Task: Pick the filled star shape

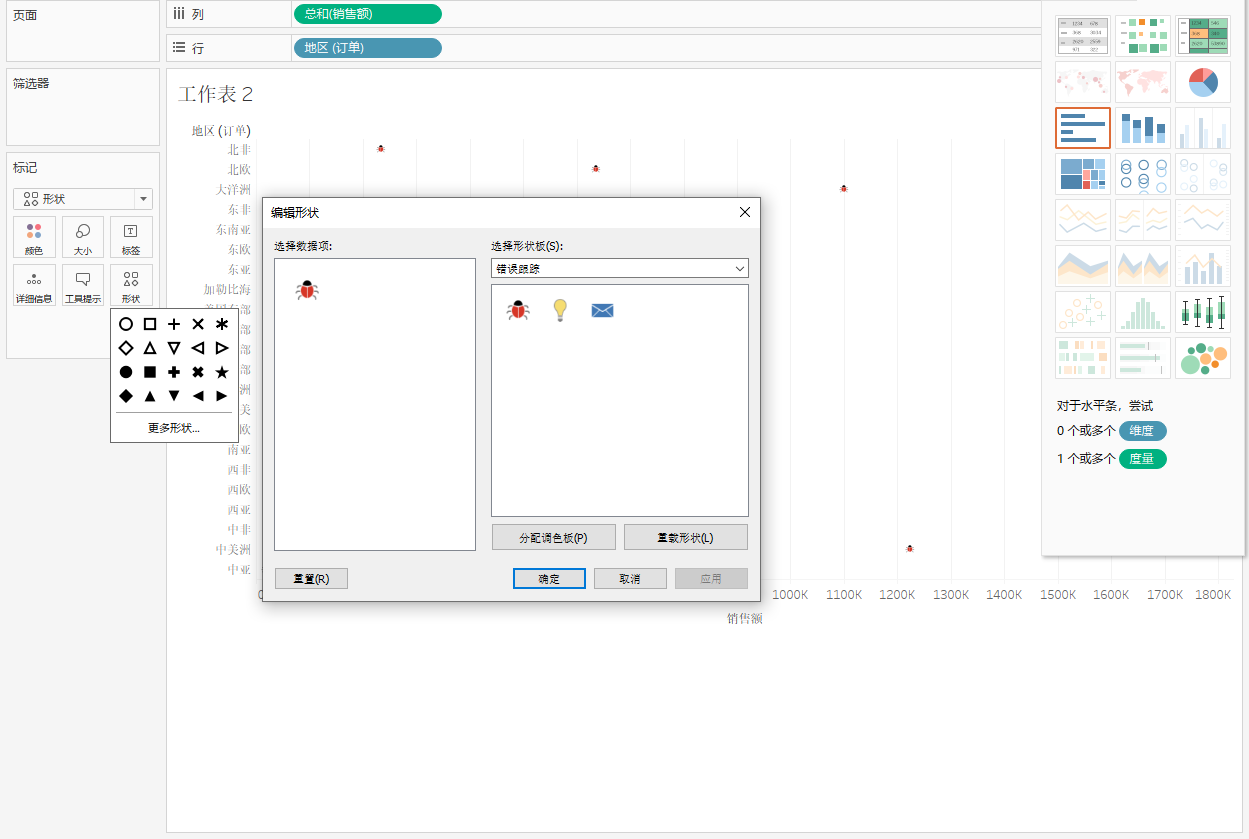Action: point(222,372)
